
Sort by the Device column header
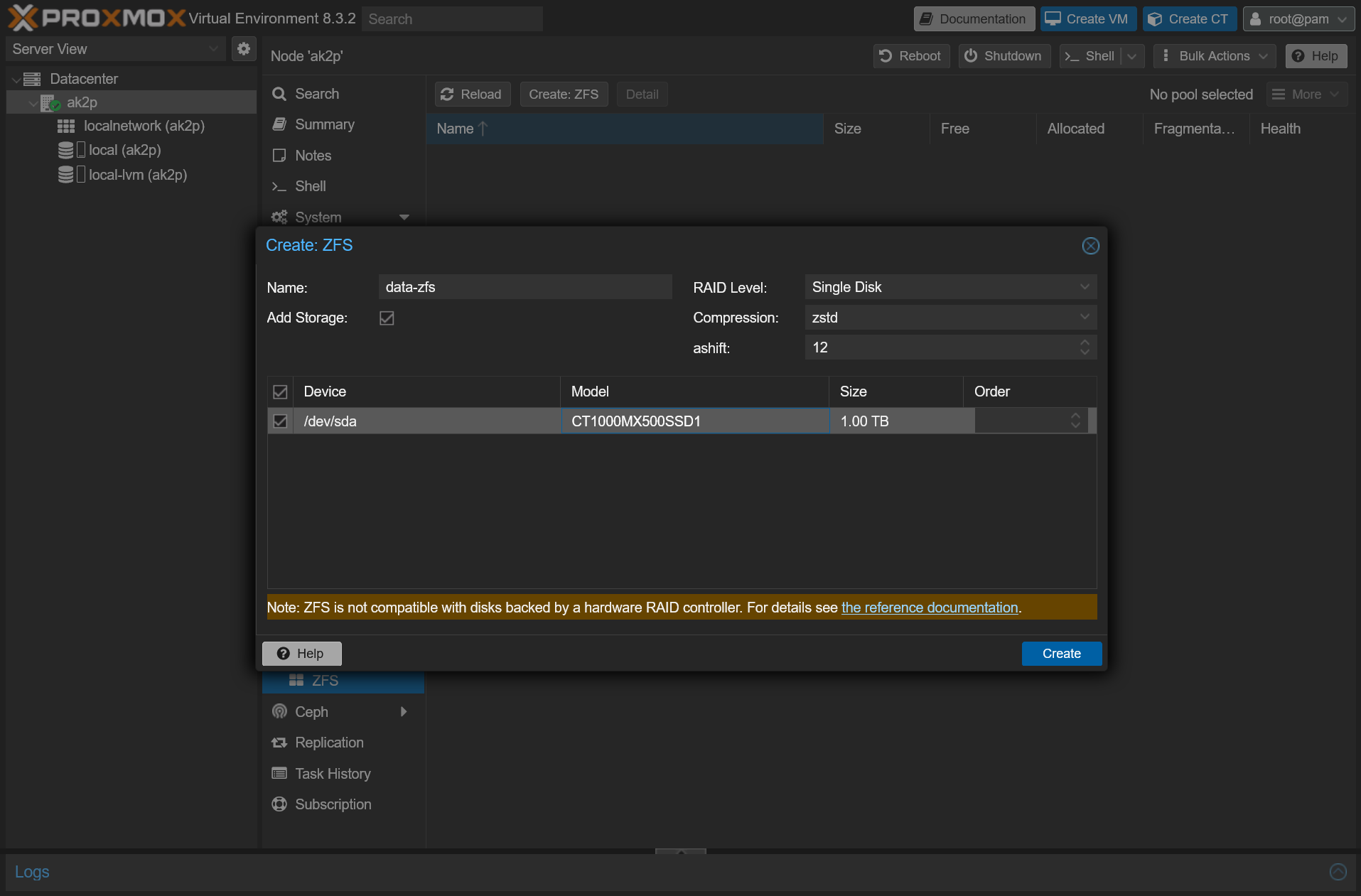coord(426,392)
